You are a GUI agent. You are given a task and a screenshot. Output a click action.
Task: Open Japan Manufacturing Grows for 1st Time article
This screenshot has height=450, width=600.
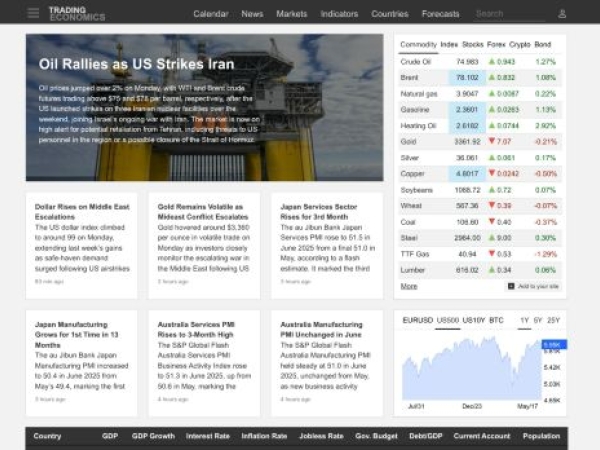point(77,335)
